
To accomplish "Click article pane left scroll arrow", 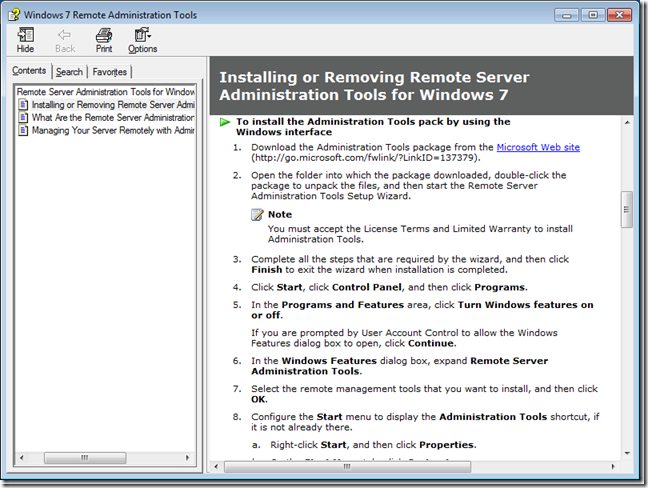I will (216, 467).
